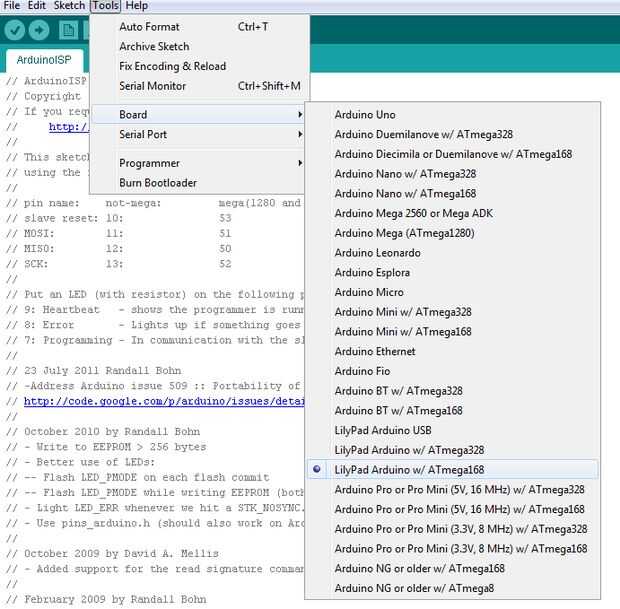Click the '9: Heartbeat' comment line

(155, 310)
